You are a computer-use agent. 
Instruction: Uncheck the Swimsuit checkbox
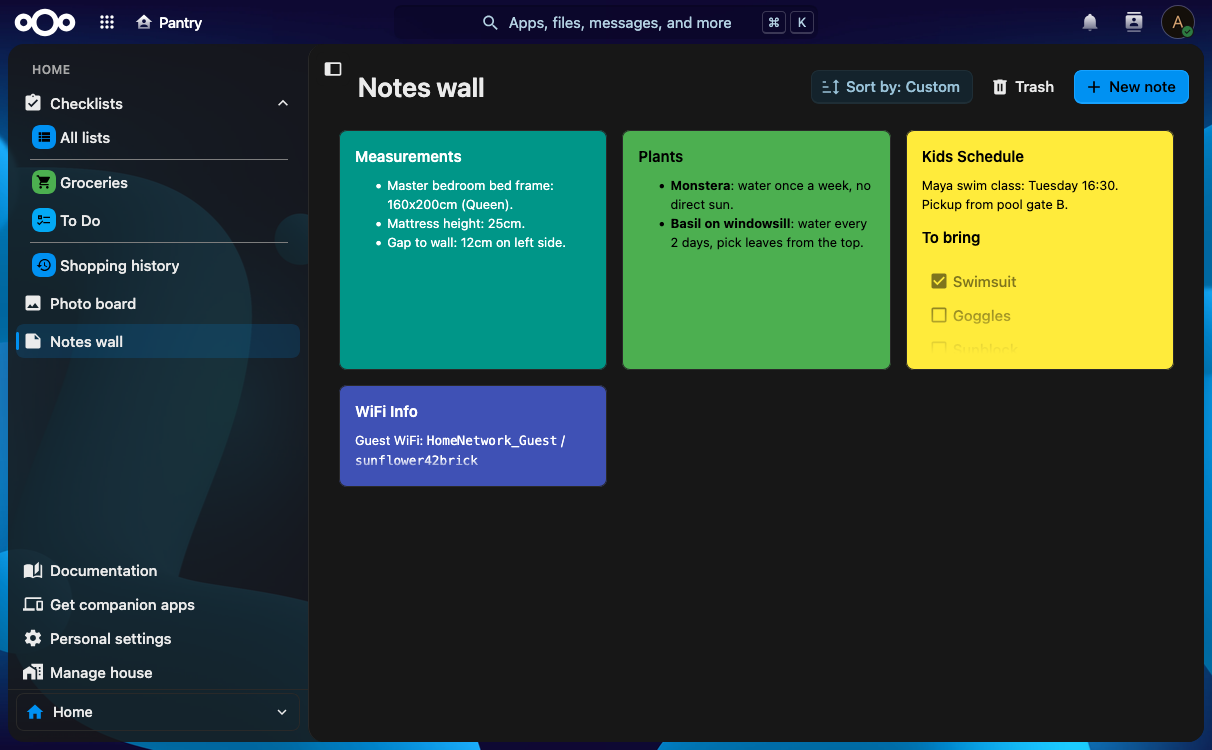[939, 281]
